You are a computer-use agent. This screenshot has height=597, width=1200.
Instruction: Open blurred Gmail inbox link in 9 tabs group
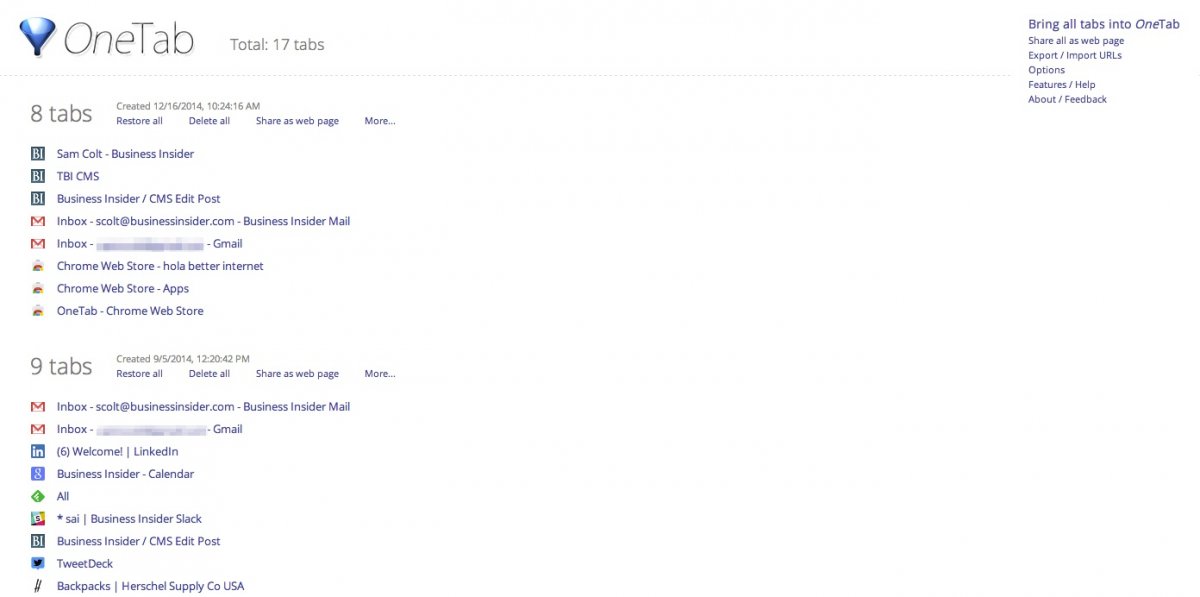click(x=149, y=429)
